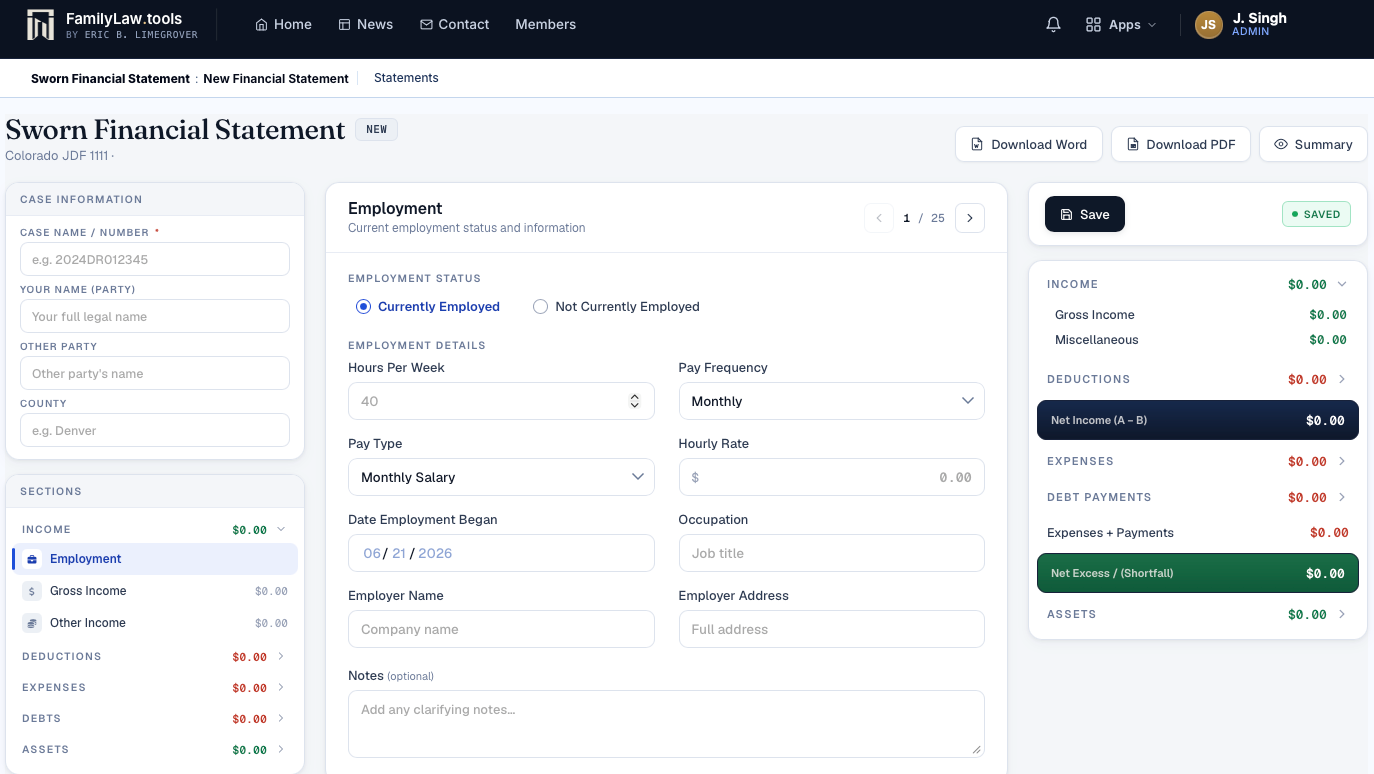Click the Download PDF button
Viewport: 1374px width, 774px height.
1181,145
